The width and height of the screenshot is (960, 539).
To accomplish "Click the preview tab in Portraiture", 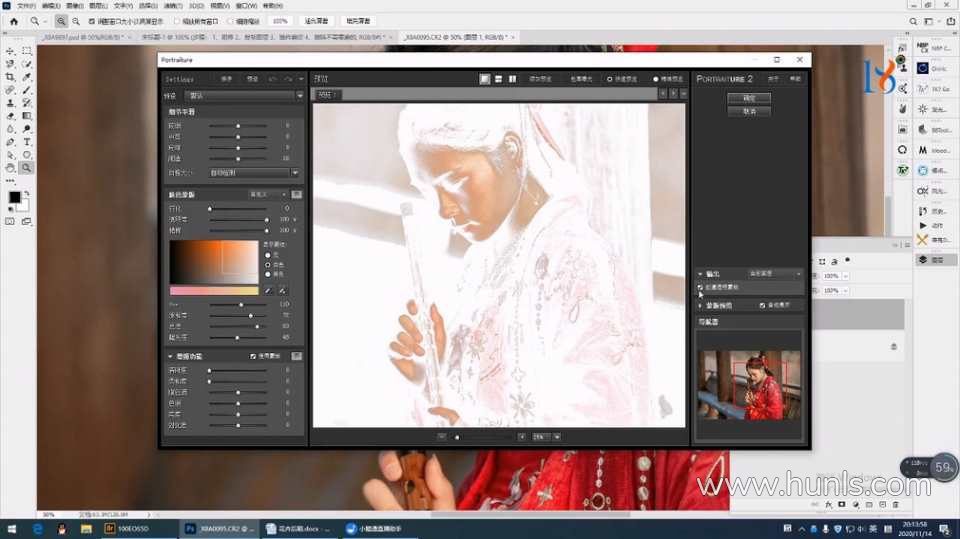I will point(327,94).
